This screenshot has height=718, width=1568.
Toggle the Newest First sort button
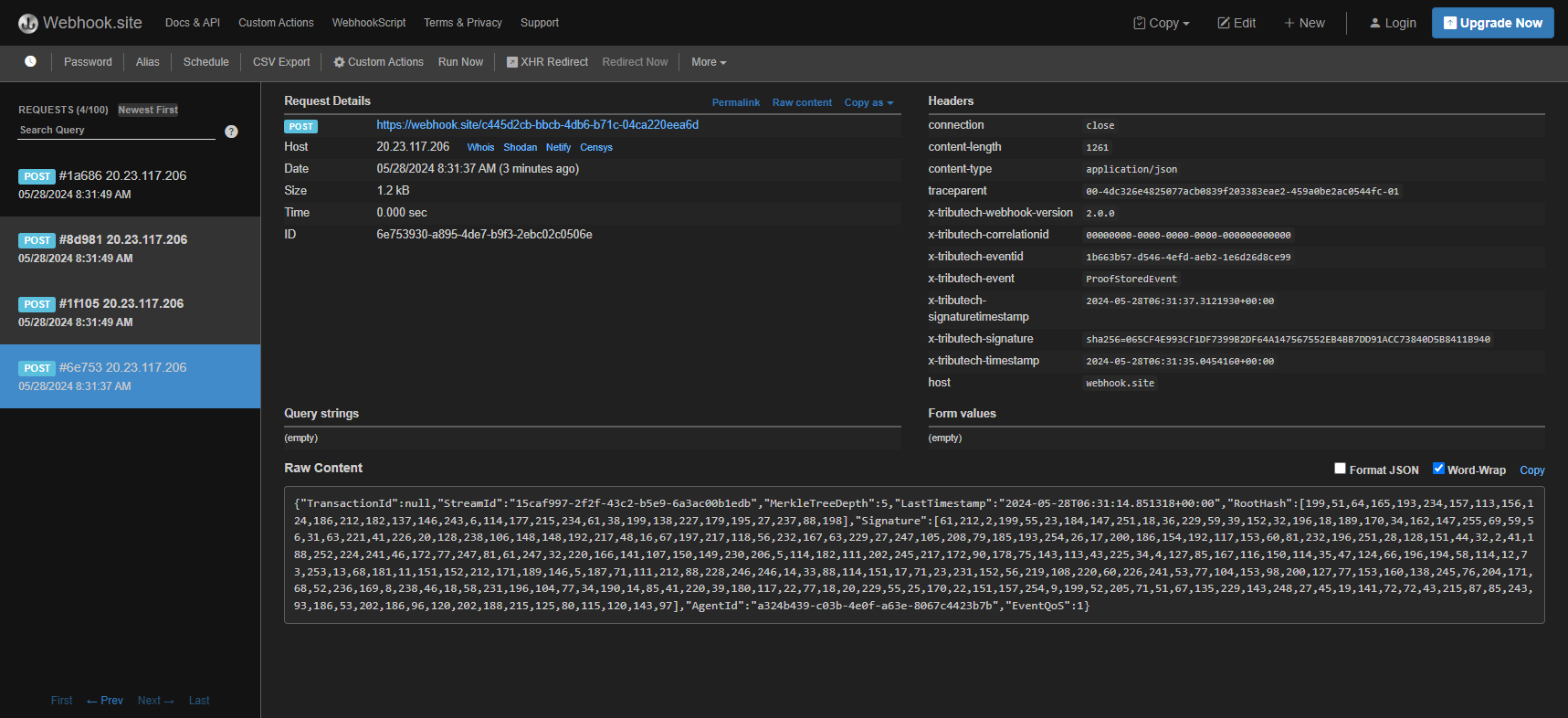(x=148, y=110)
